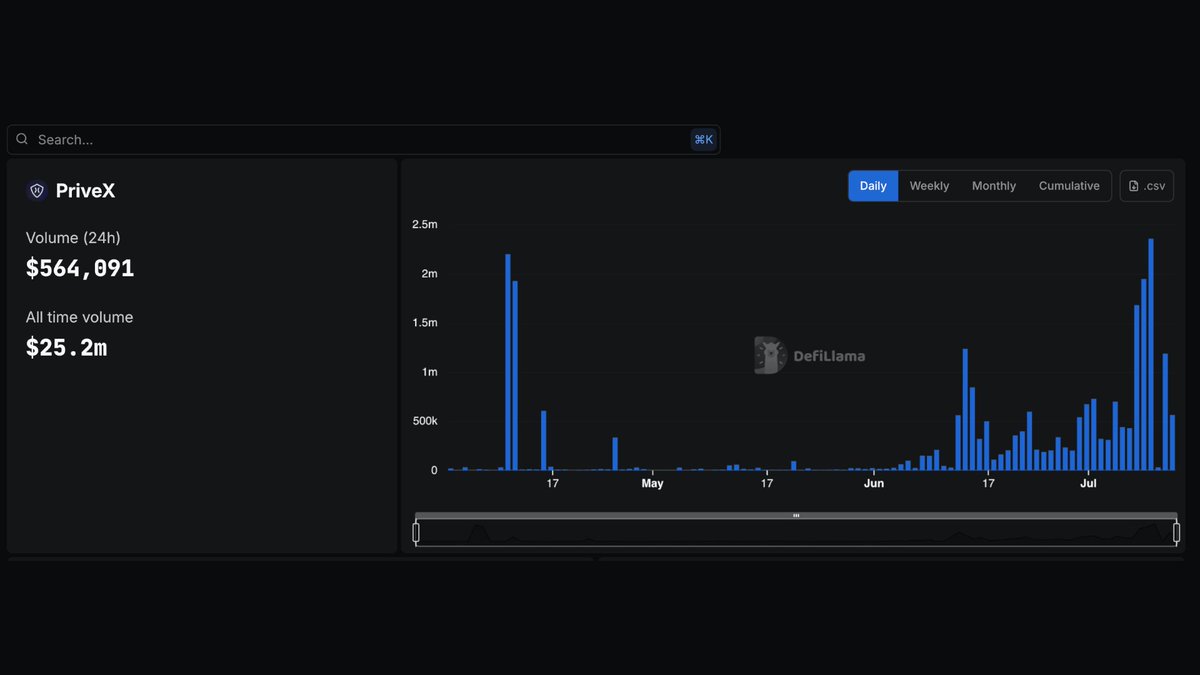Click the 'All time volume' label
Image resolution: width=1200 pixels, height=675 pixels.
[x=79, y=317]
